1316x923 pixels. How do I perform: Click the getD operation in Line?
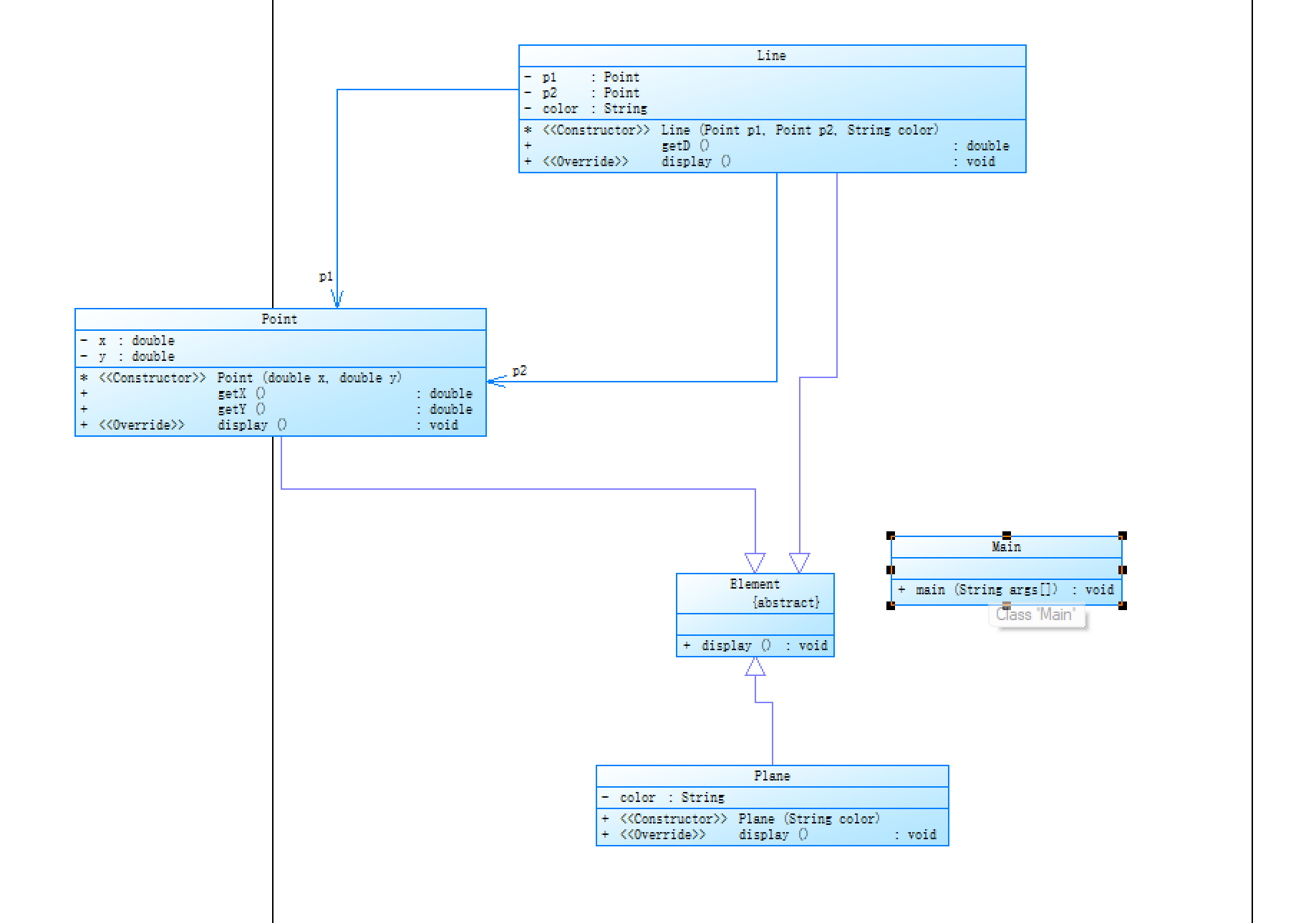tap(766, 146)
